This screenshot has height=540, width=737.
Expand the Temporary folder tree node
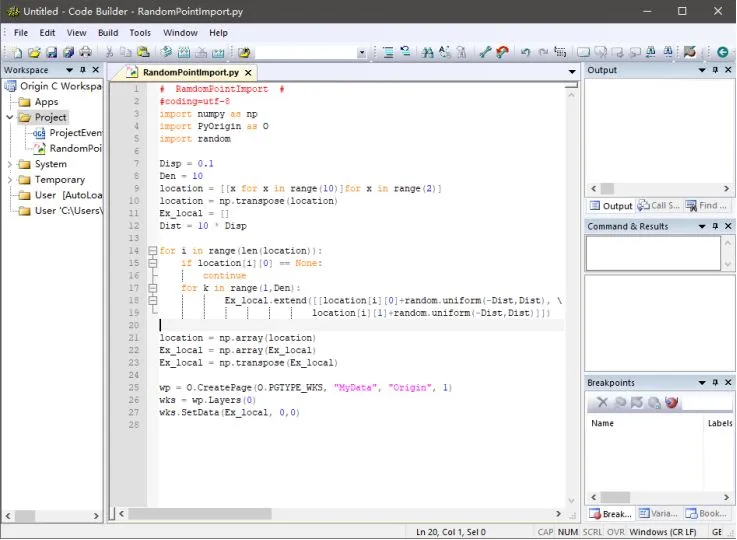(x=9, y=180)
